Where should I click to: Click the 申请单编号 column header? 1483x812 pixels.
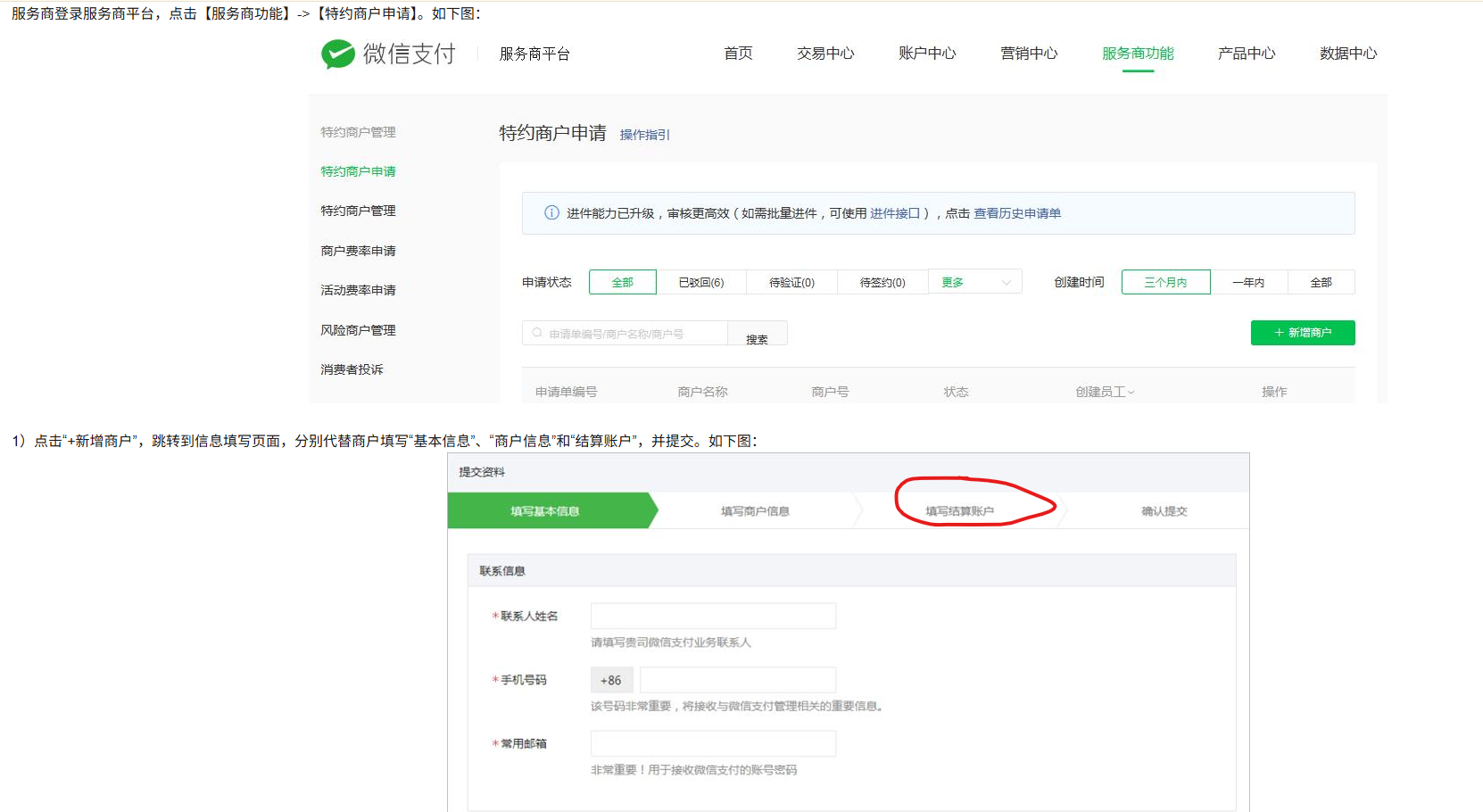566,392
